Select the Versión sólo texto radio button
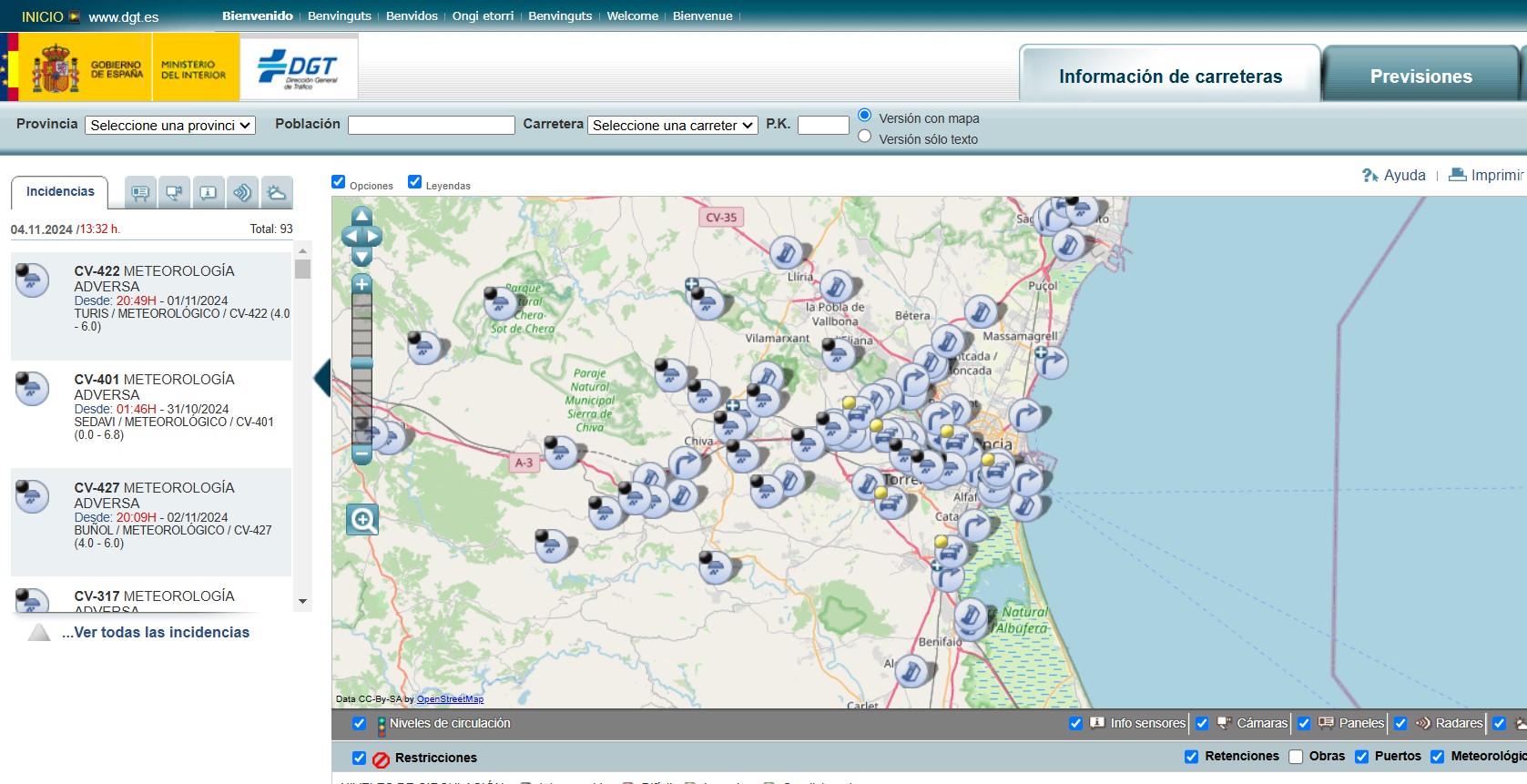This screenshot has height=784, width=1527. 865,137
